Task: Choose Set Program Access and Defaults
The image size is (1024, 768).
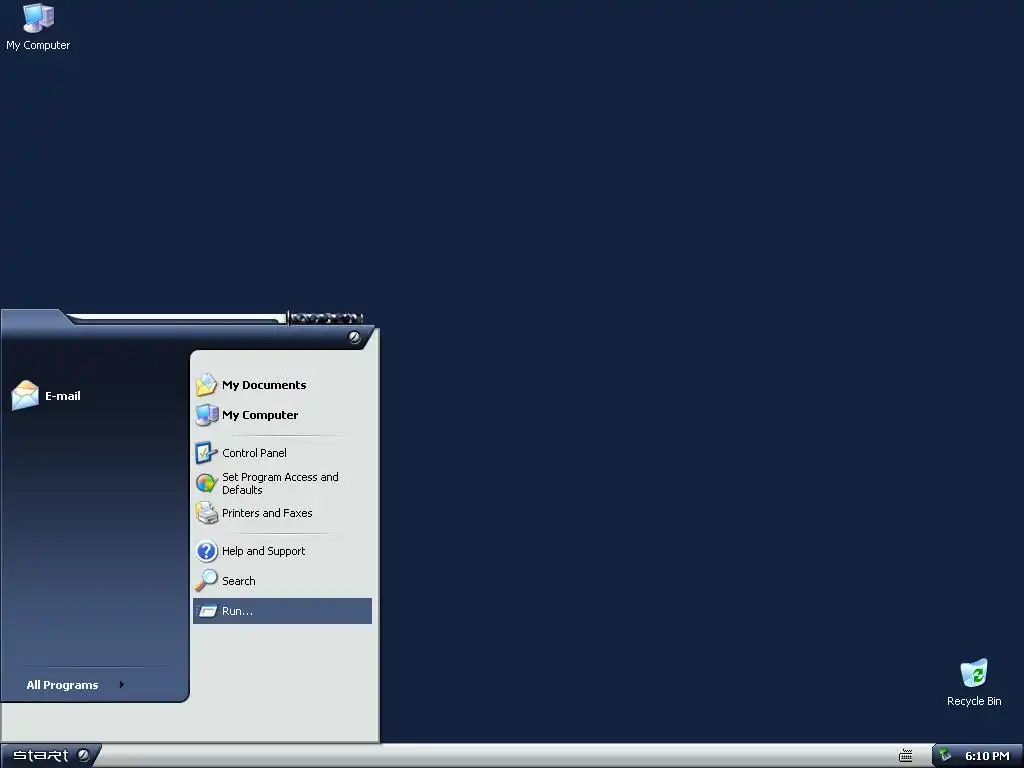Action: pyautogui.click(x=282, y=483)
